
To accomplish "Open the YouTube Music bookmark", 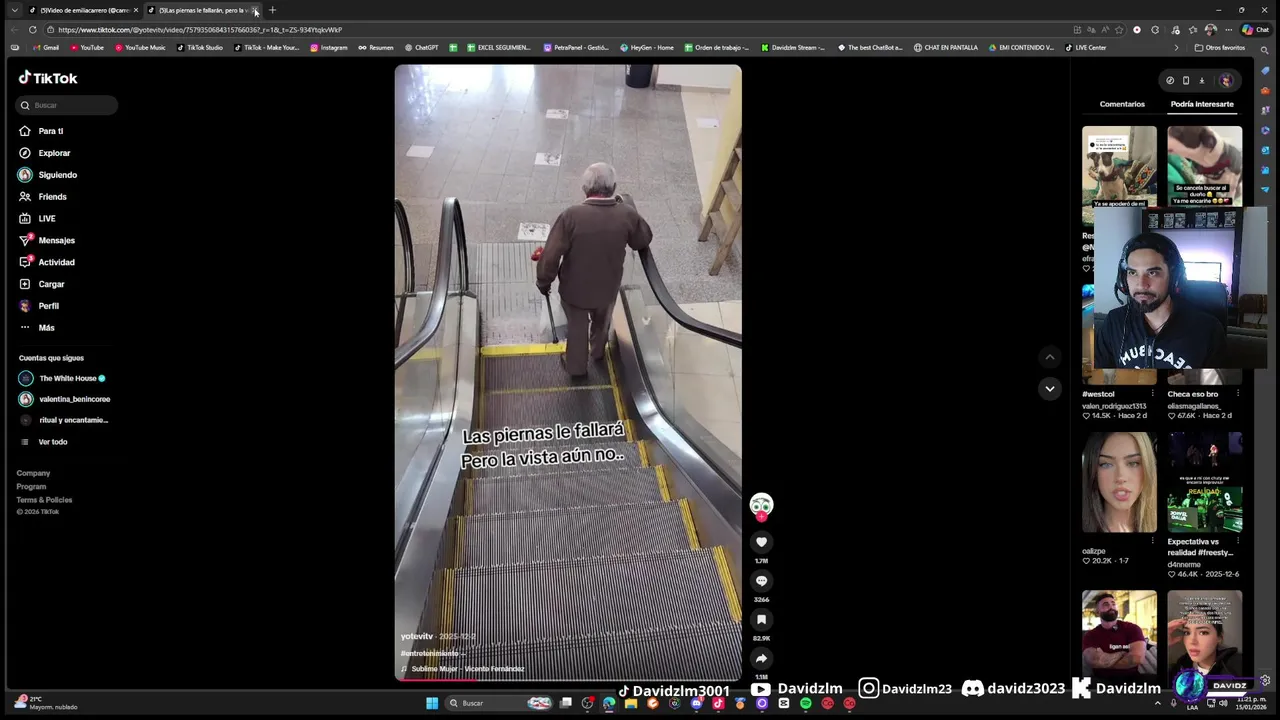I will pyautogui.click(x=140, y=47).
